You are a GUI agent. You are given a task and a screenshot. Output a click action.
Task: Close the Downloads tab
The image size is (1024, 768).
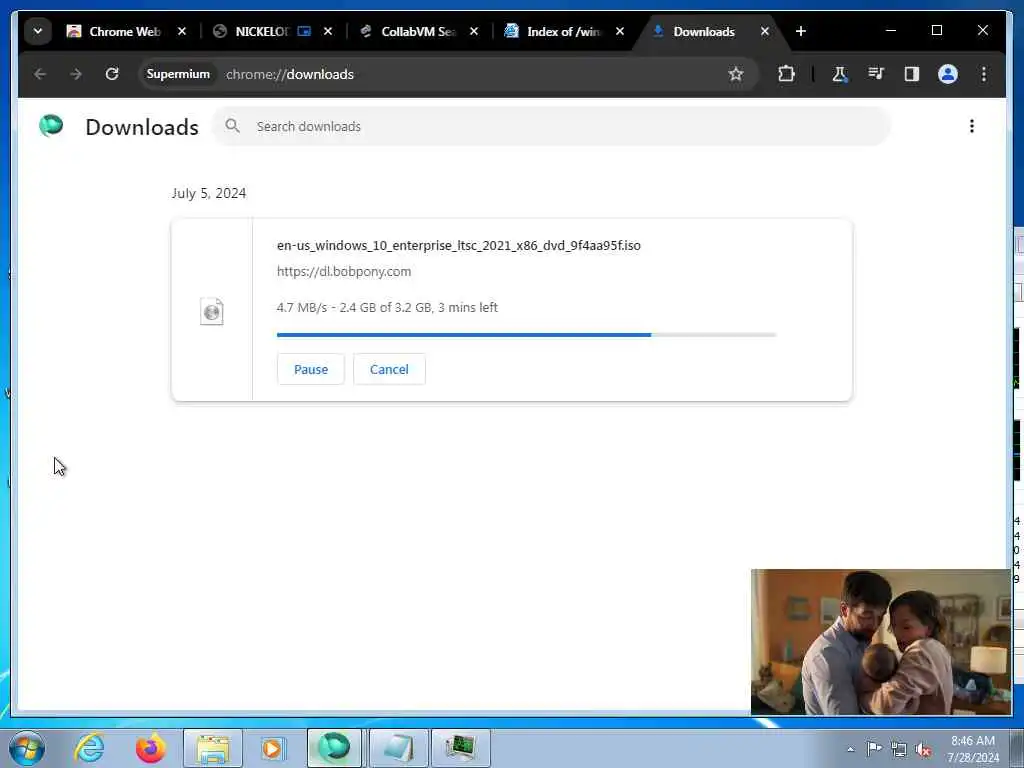[765, 31]
